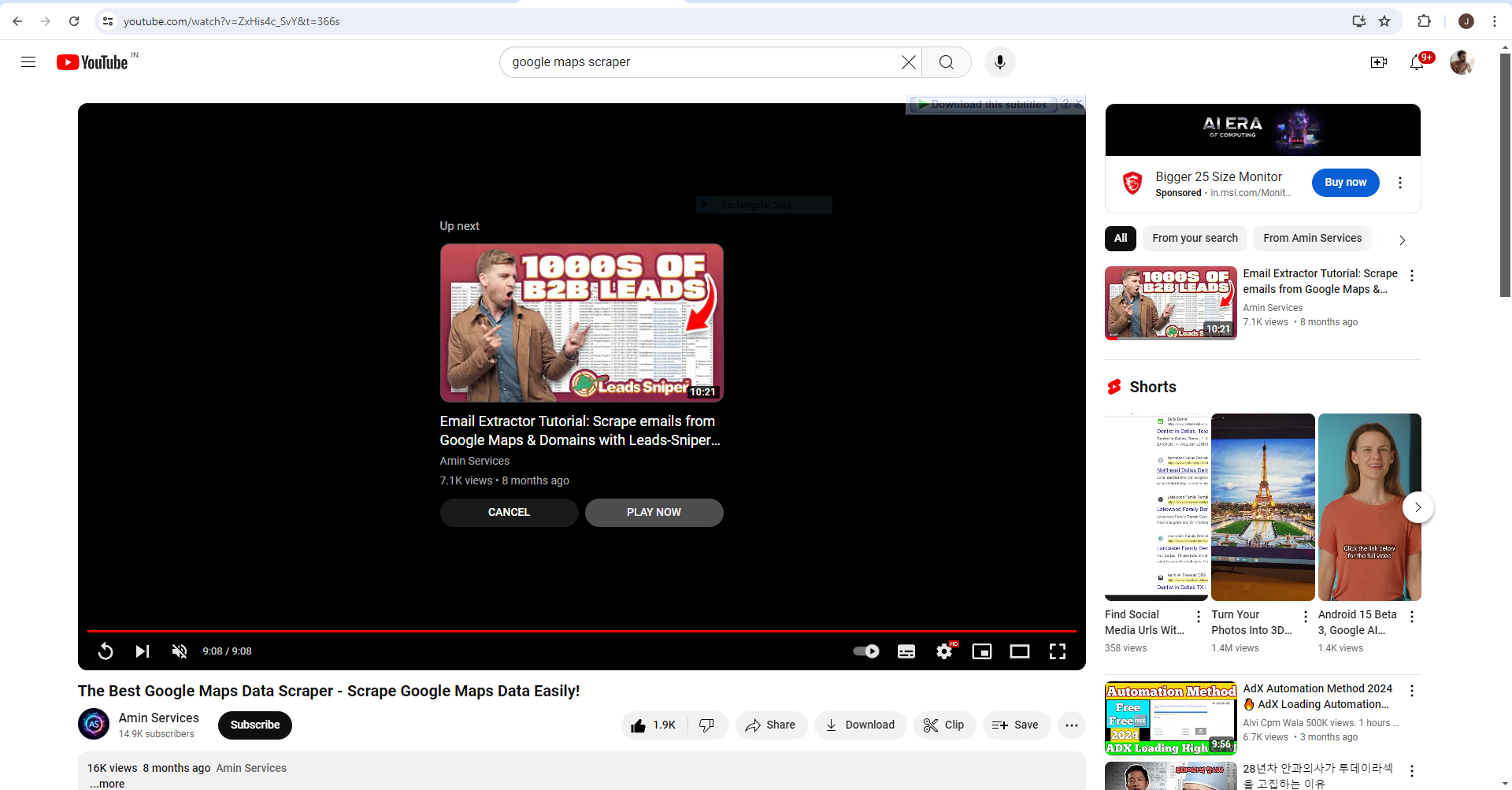Open options for the sponsored ad
This screenshot has height=790, width=1512.
coord(1400,183)
